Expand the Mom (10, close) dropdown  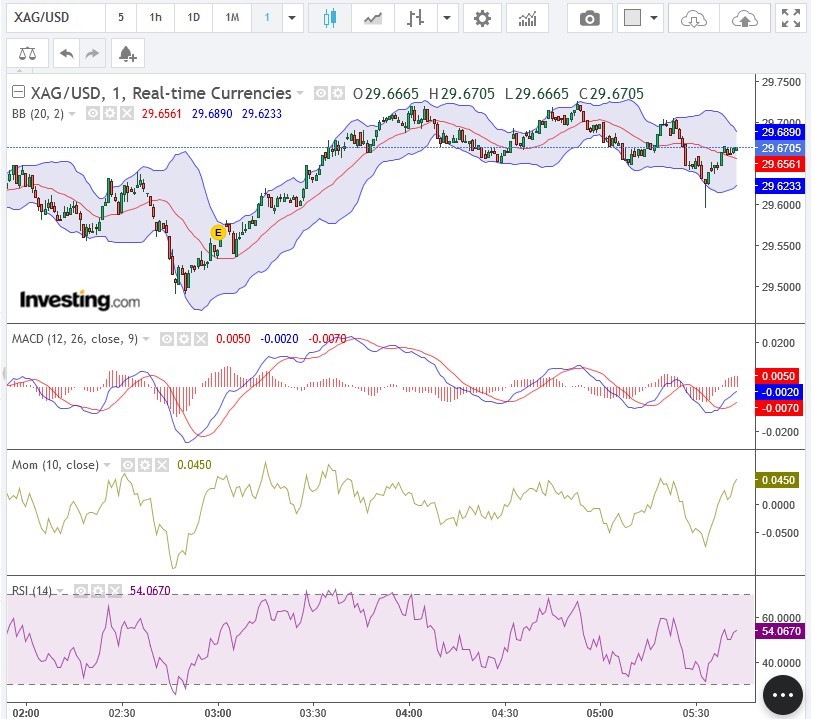click(x=107, y=465)
